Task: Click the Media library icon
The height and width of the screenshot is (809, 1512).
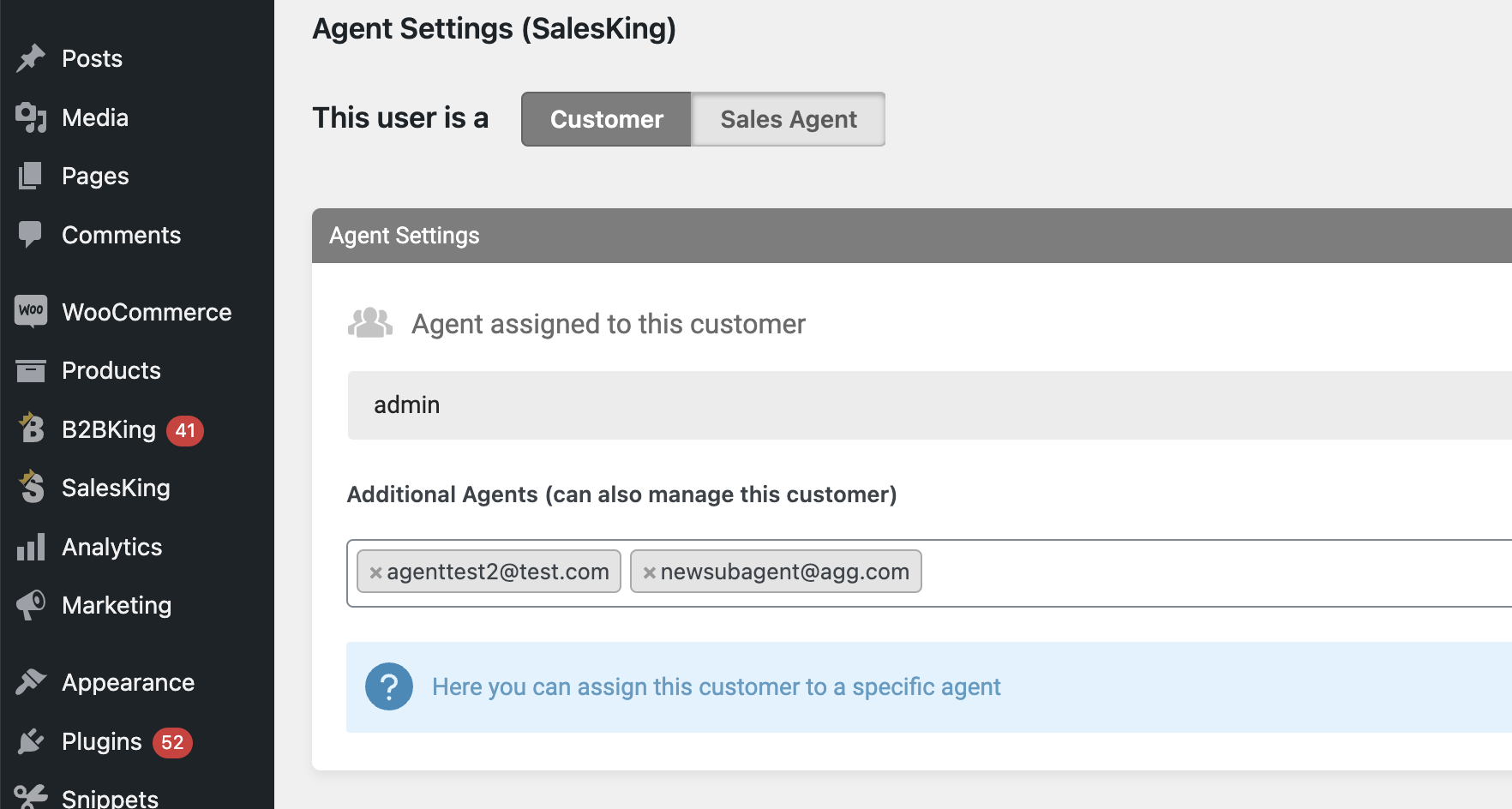Action: (x=31, y=117)
